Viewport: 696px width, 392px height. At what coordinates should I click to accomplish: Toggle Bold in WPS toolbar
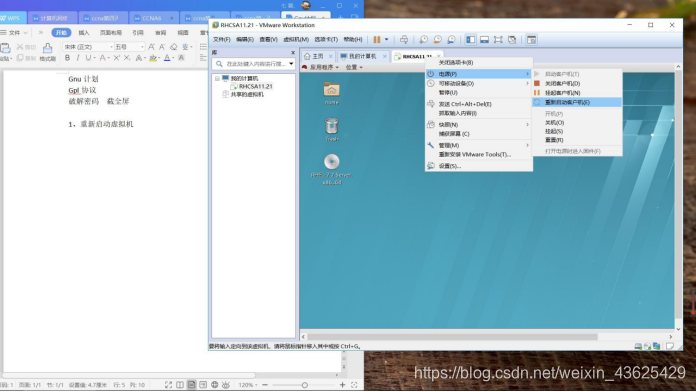coord(67,58)
